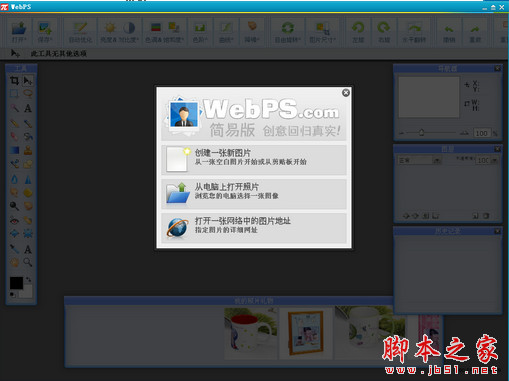Open the layer blend mode dropdown

click(419, 160)
